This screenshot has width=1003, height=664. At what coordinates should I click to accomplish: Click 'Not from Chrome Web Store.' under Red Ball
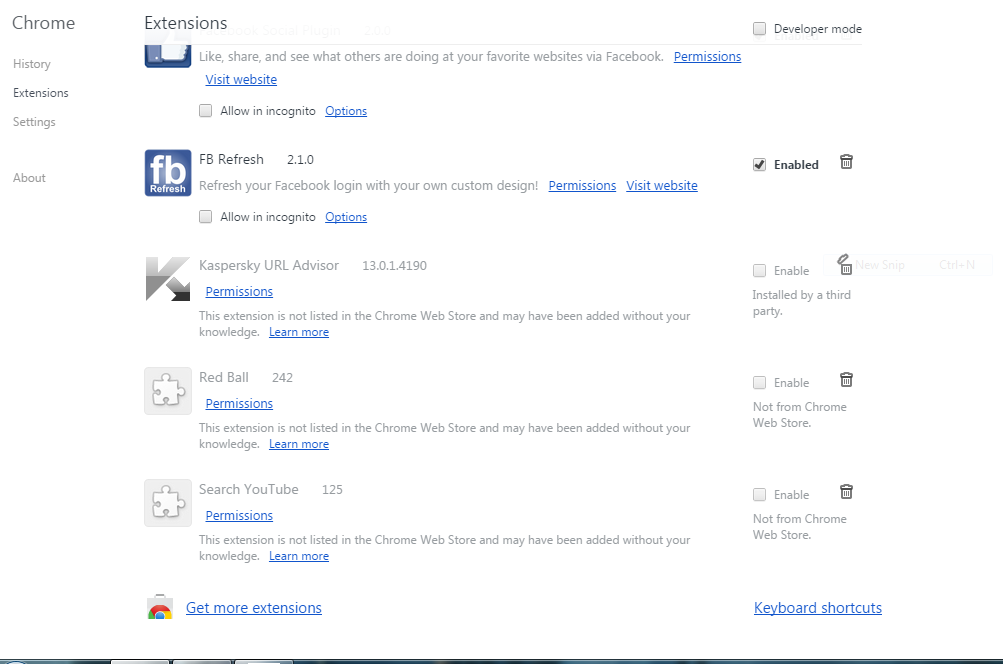point(800,415)
